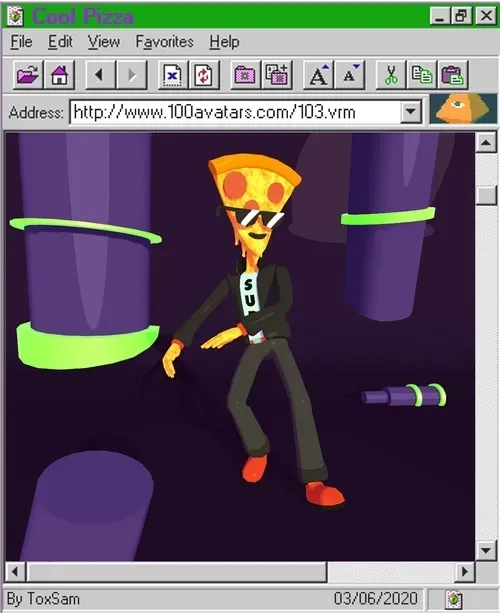Stop loading with the X page icon

coord(172,74)
